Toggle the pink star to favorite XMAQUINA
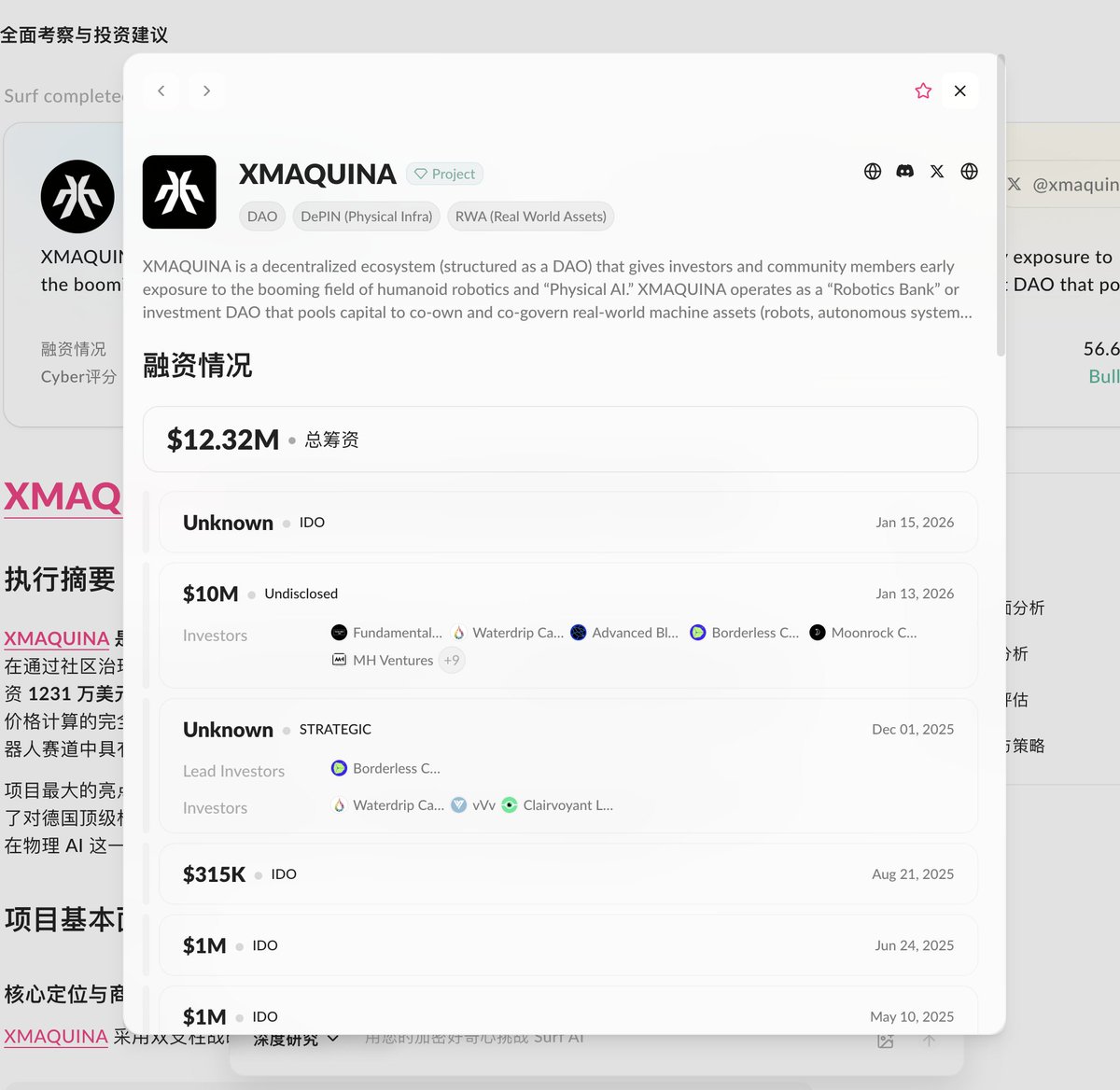The image size is (1120, 1090). [923, 91]
